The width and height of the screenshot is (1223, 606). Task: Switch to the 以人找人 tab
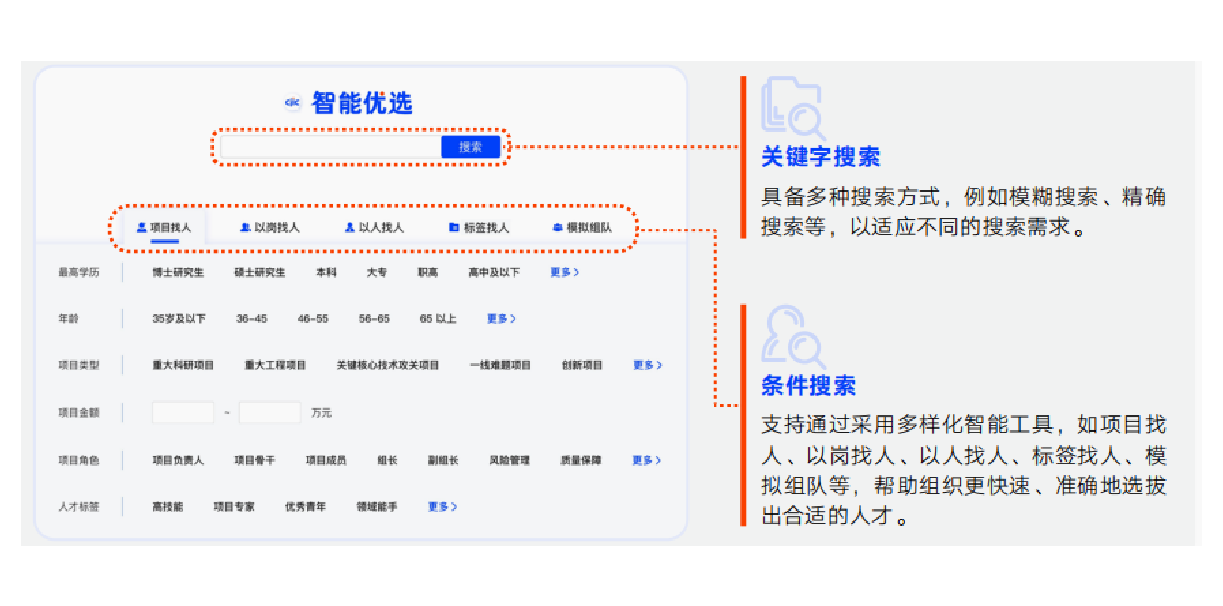[374, 228]
